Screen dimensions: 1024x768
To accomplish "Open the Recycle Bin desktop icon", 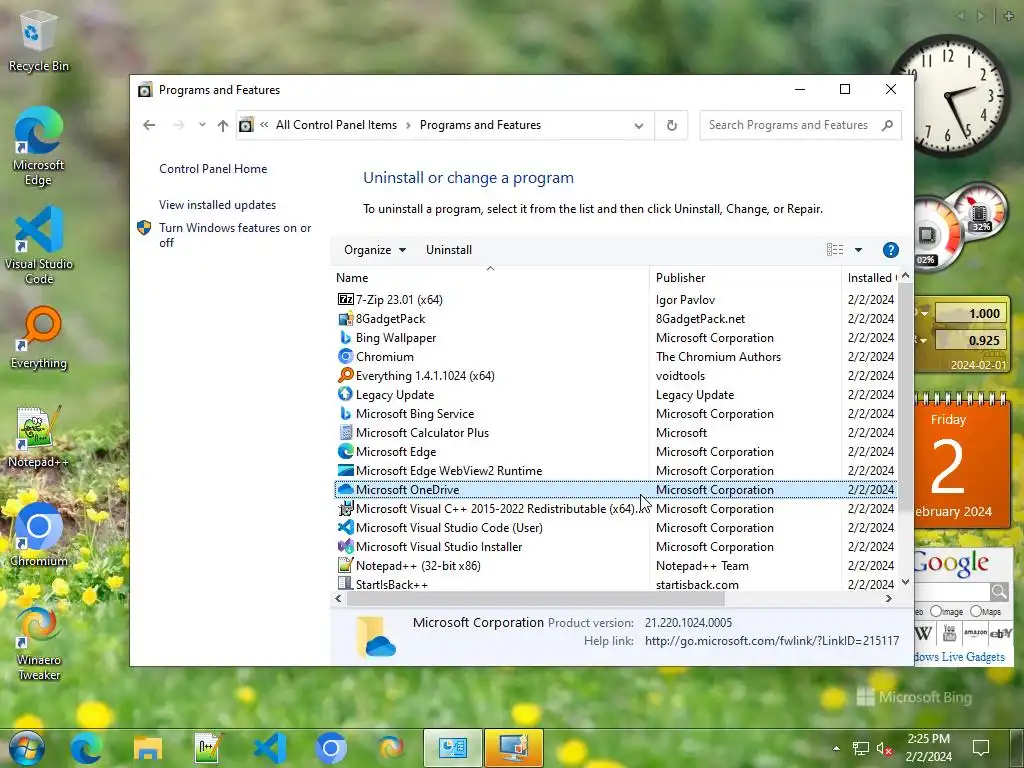I will point(39,40).
